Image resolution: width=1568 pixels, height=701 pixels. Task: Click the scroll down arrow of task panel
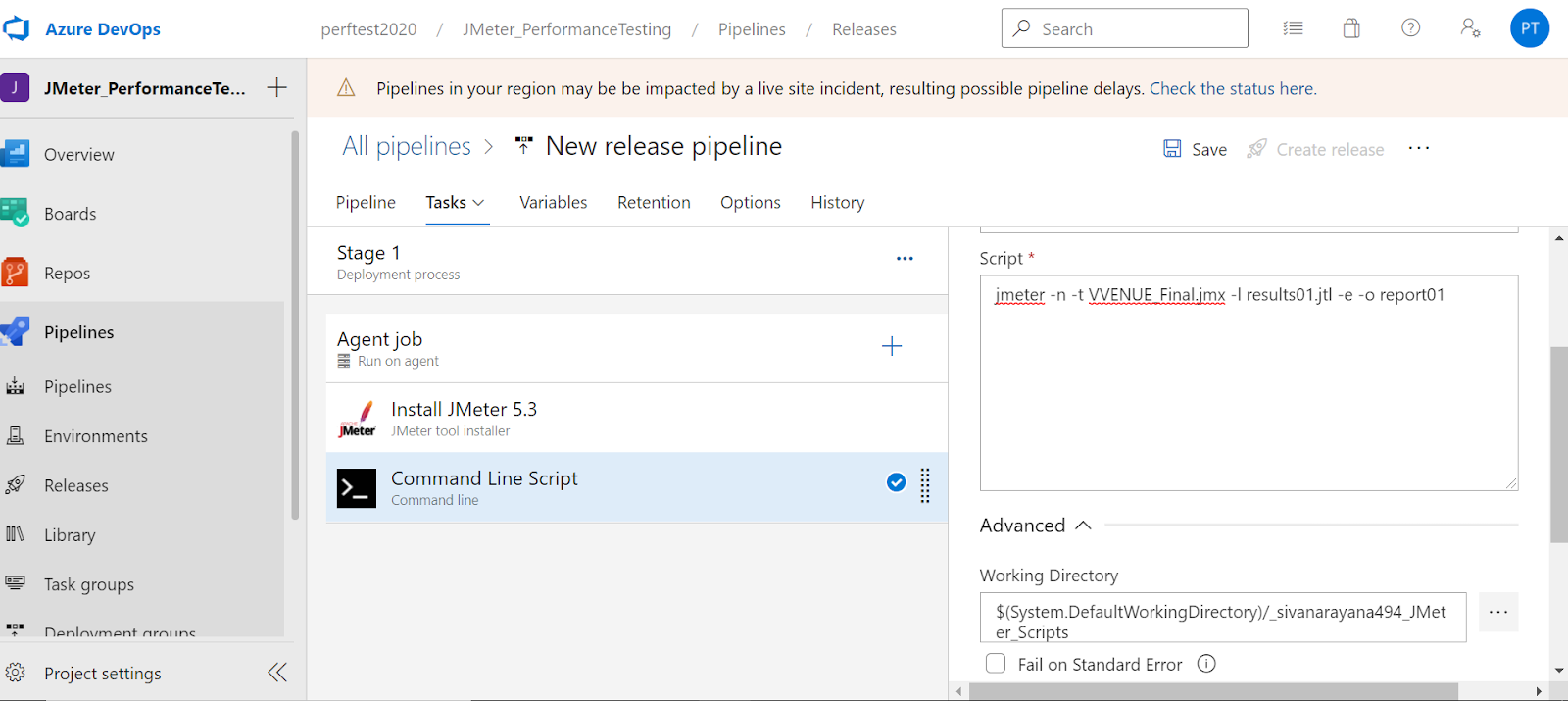coord(1559,672)
